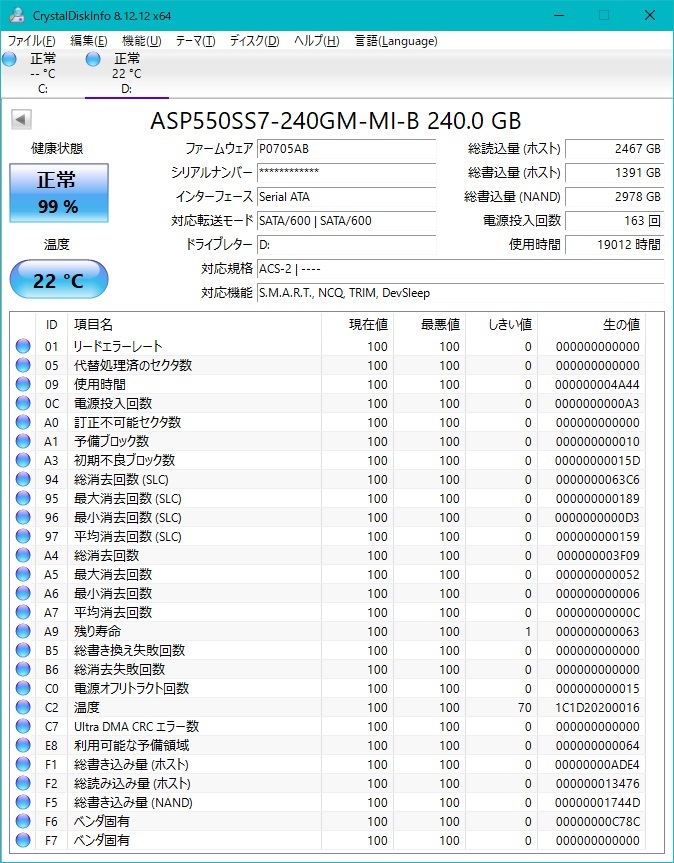Image resolution: width=674 pixels, height=863 pixels.
Task: Click the 使用時間 19012 時間 value
Action: (614, 244)
